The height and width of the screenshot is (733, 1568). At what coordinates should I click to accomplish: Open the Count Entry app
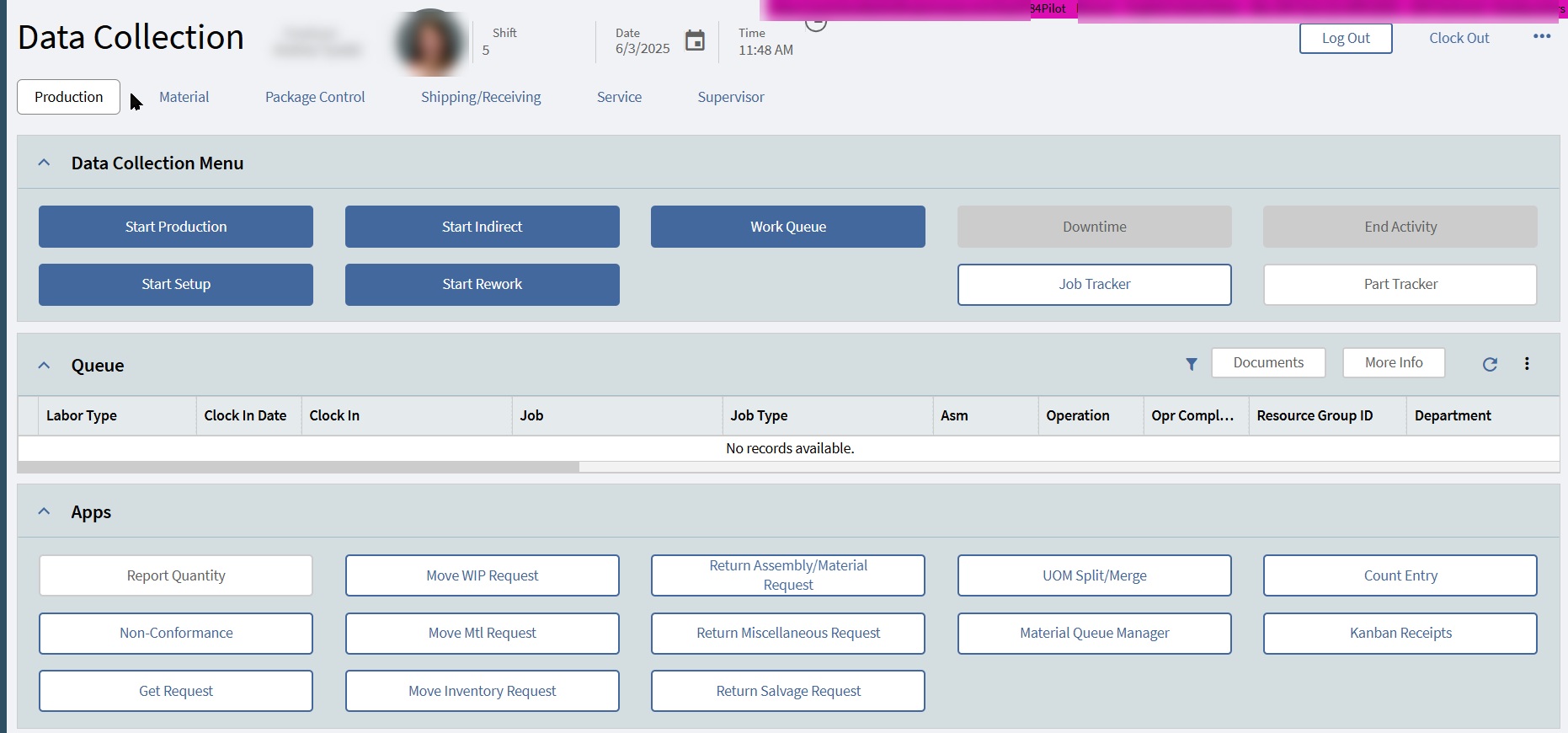tap(1400, 575)
